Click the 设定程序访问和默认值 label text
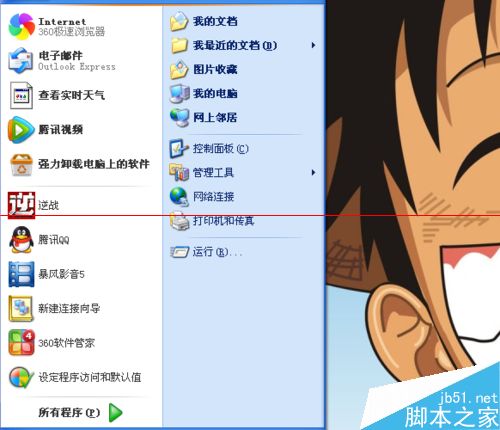 click(x=90, y=377)
